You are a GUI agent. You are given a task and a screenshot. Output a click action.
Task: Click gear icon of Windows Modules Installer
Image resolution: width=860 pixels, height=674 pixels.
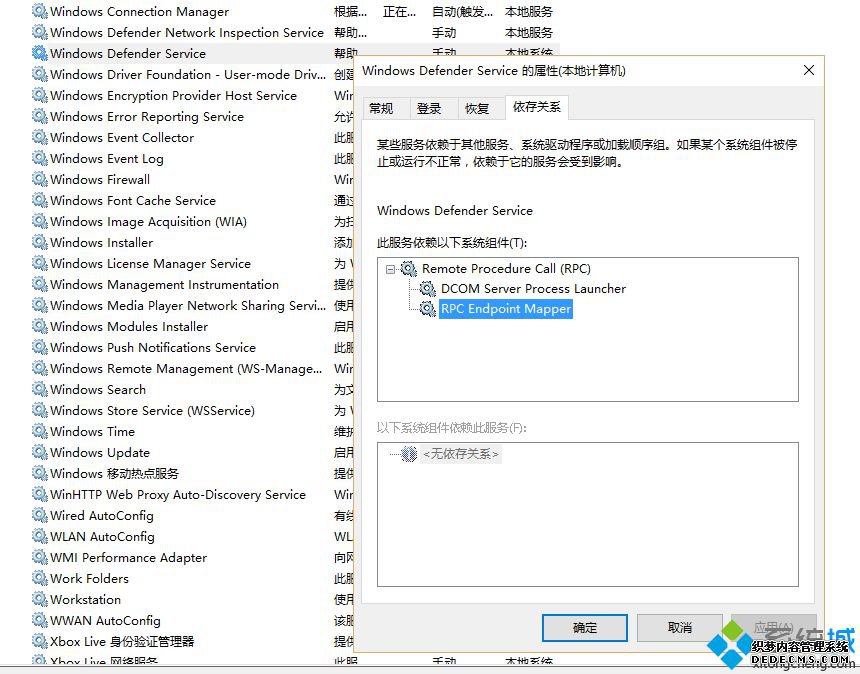(x=39, y=326)
